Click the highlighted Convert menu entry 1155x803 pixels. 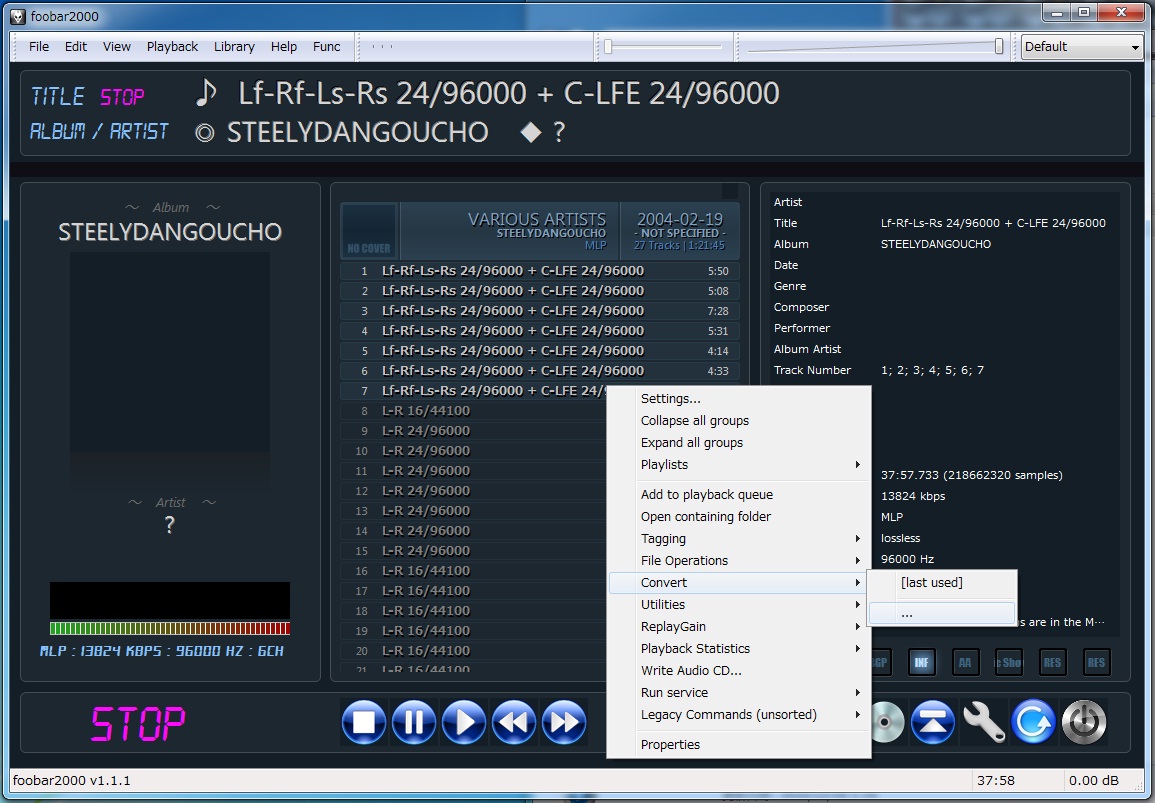pos(739,583)
